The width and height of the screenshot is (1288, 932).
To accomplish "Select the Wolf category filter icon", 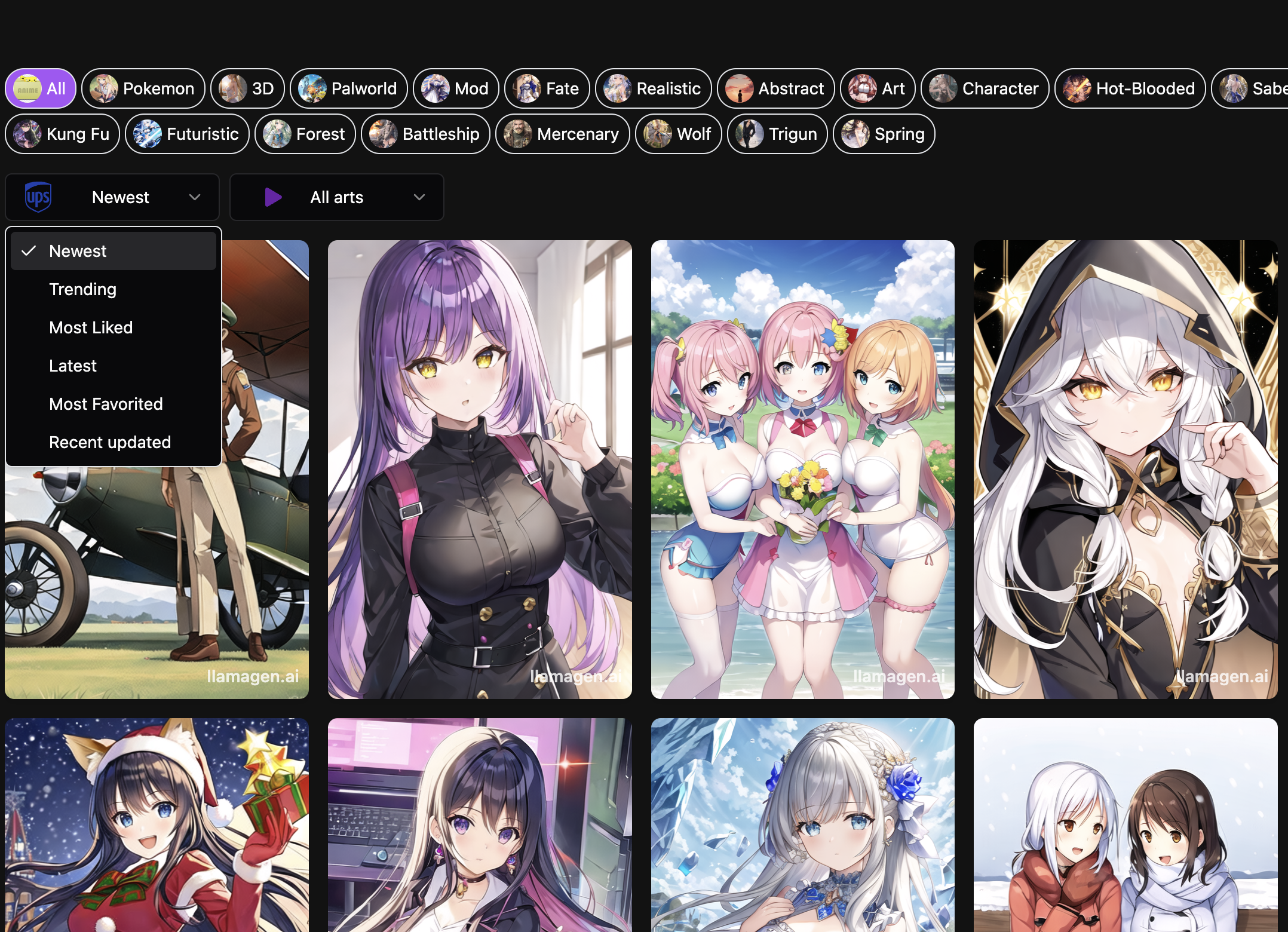I will (656, 134).
